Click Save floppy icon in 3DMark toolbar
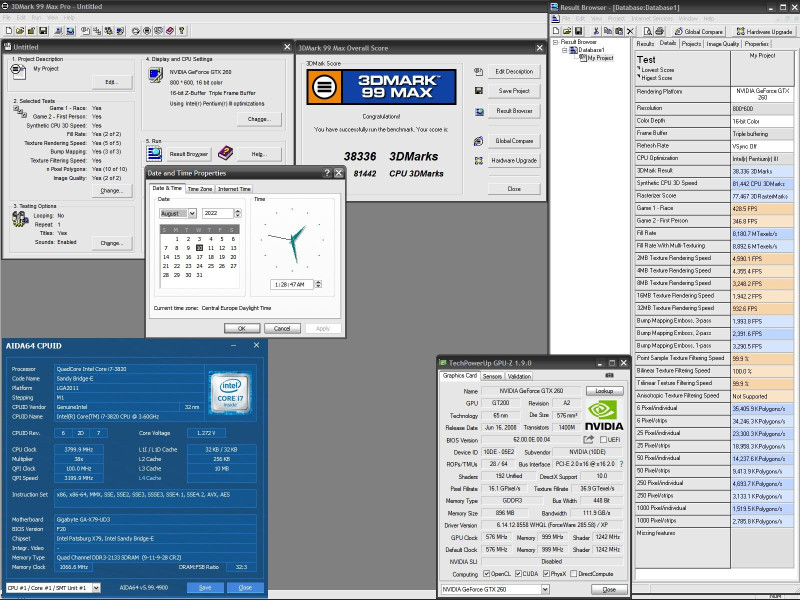 coord(43,31)
